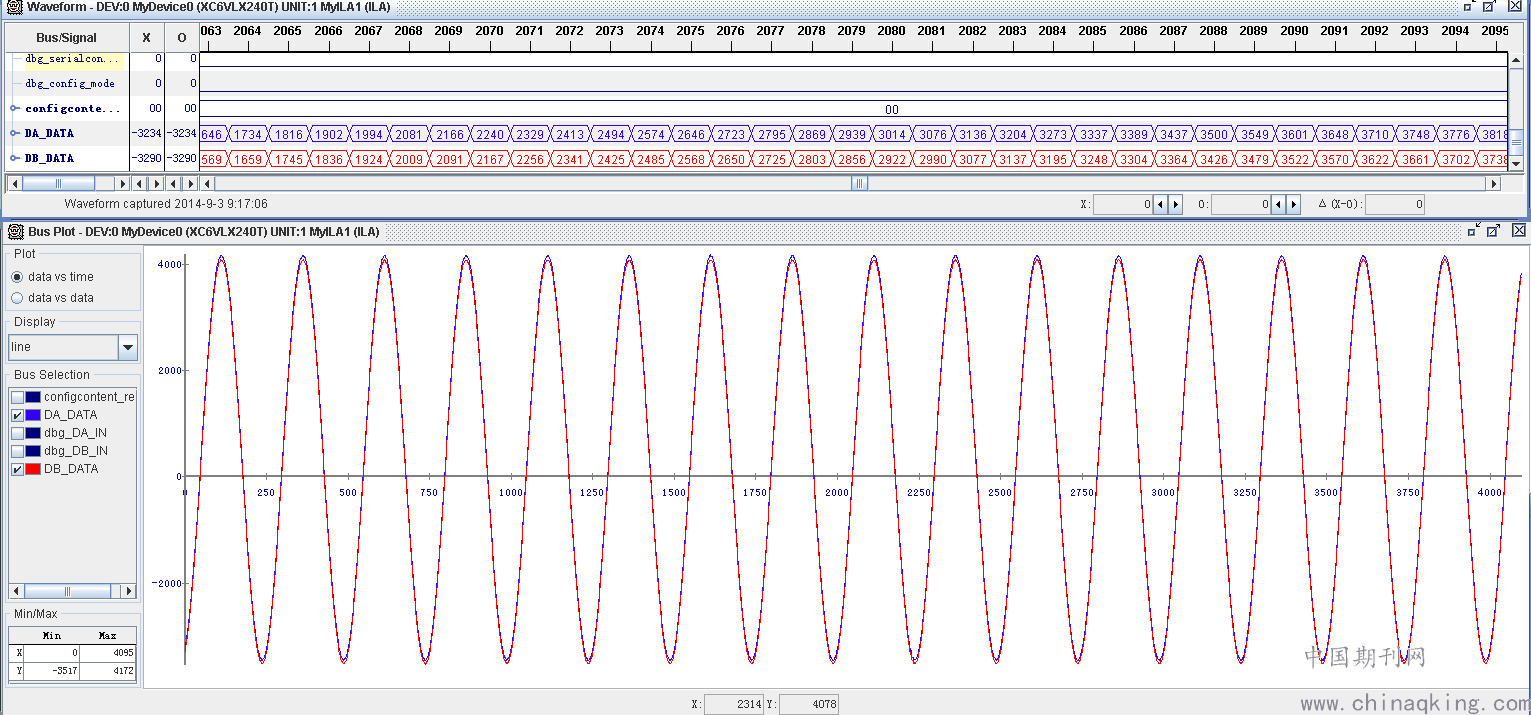This screenshot has width=1531, height=715.
Task: Click Bus Selection list scrollbar right arrow
Action: point(129,590)
